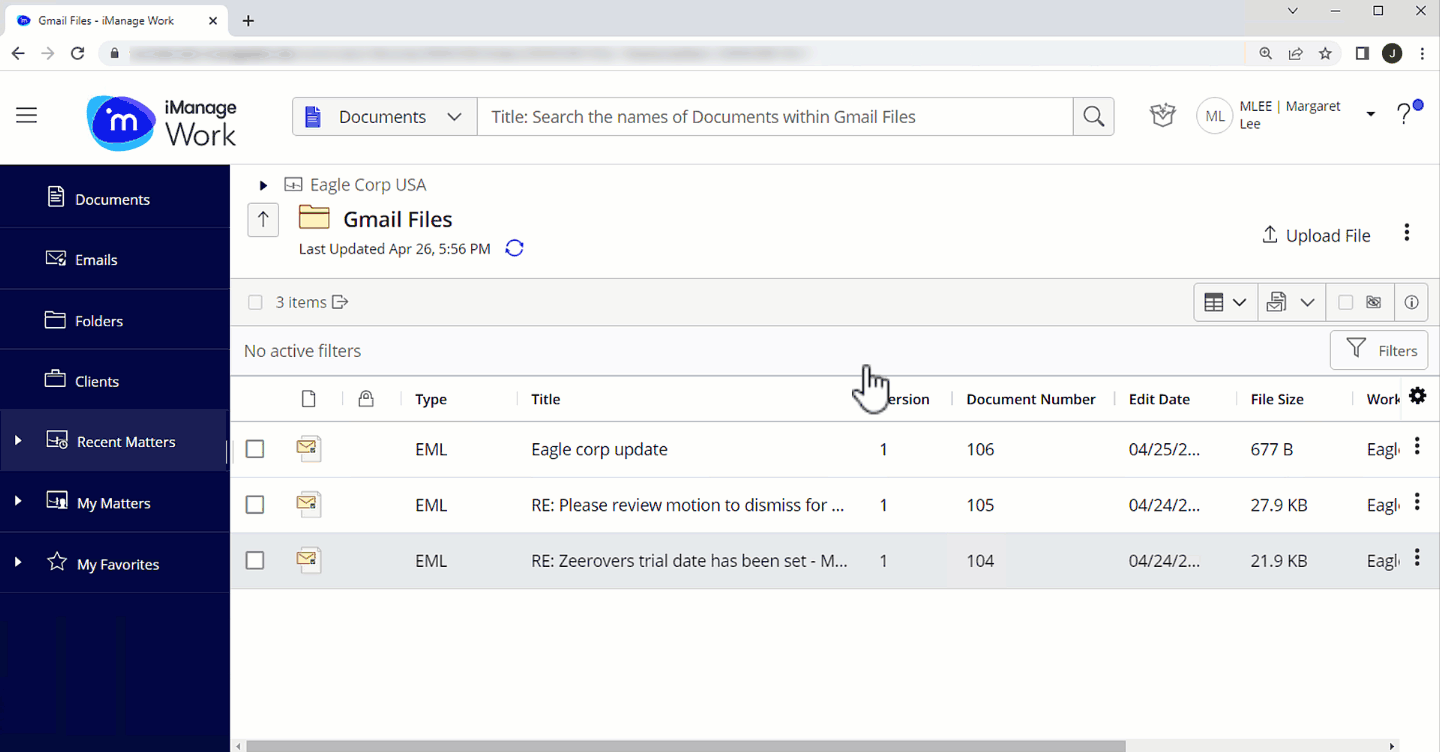
Task: Expand the Recent Matters tree node
Action: point(17,441)
